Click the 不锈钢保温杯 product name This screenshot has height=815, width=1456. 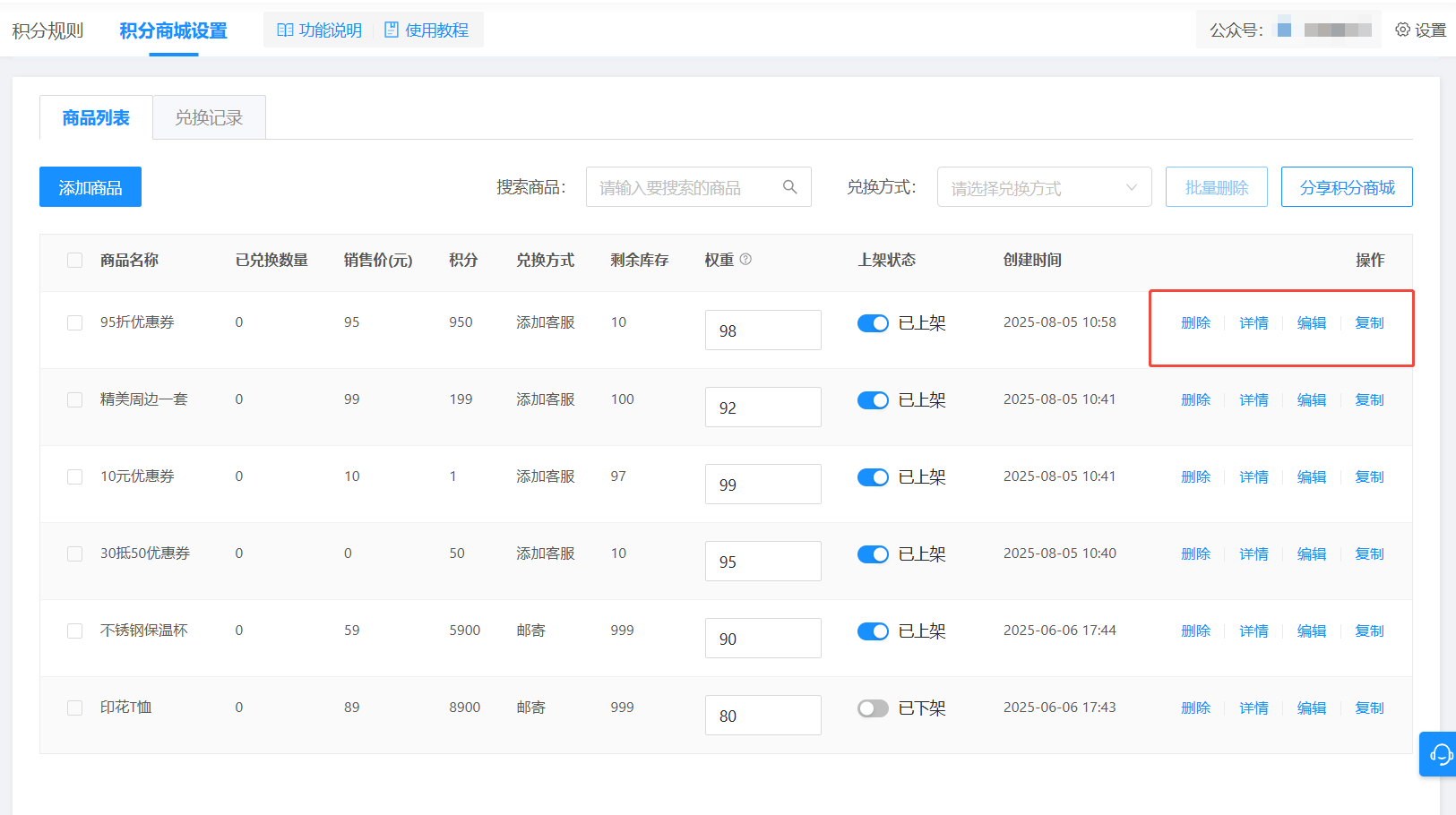pyautogui.click(x=144, y=631)
